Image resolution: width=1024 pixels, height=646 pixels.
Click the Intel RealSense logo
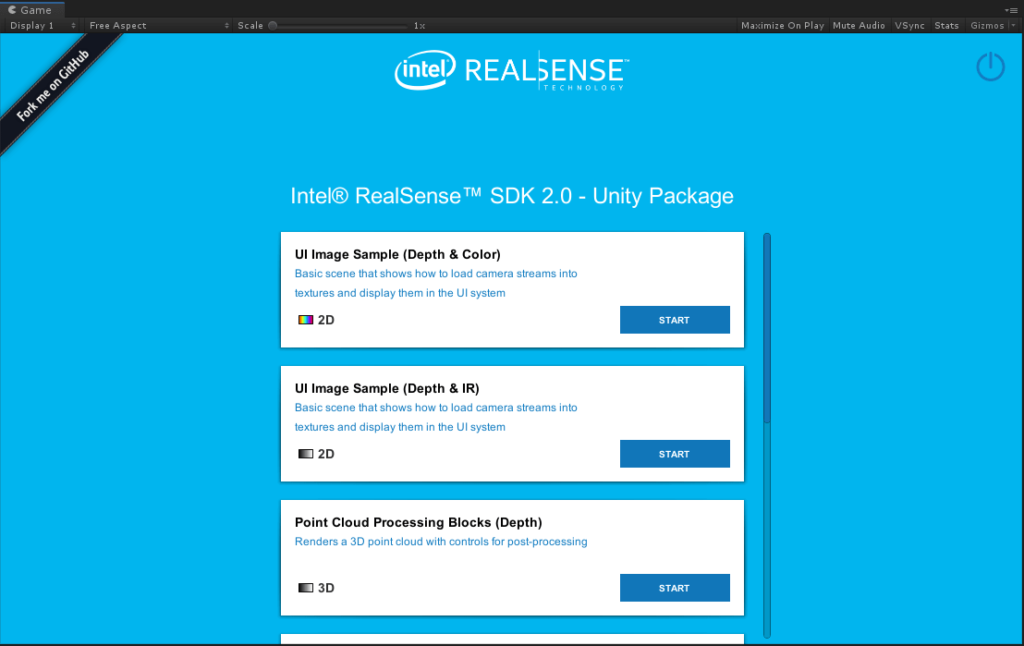511,70
